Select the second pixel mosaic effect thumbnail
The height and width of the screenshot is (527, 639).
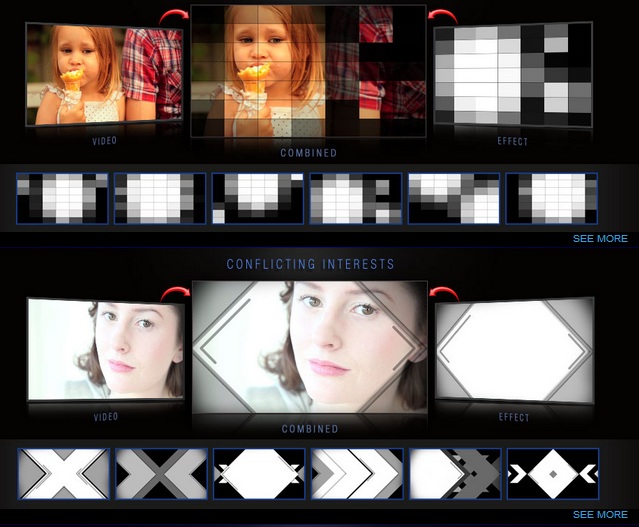coord(160,198)
